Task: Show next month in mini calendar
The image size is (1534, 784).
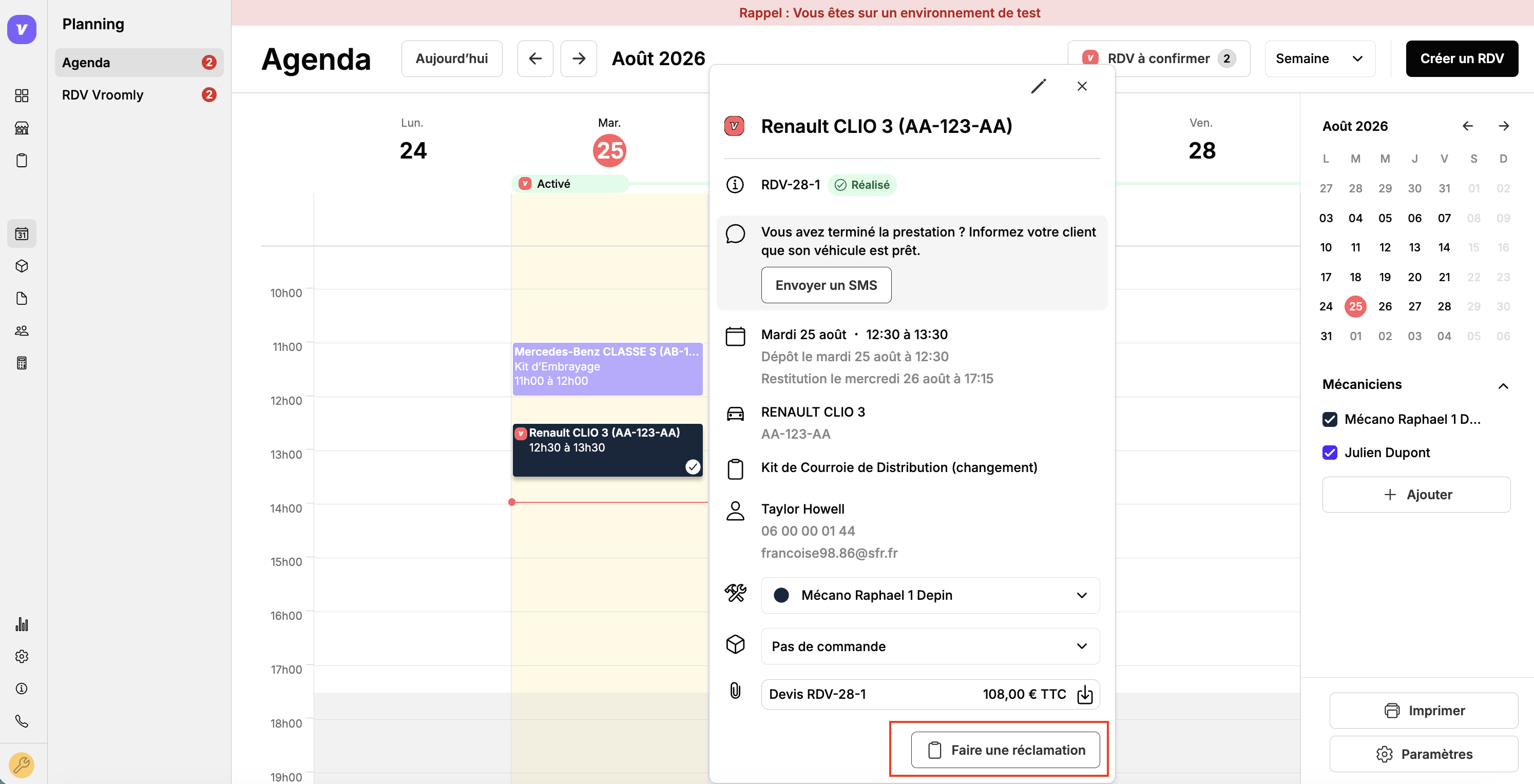Action: (x=1504, y=126)
